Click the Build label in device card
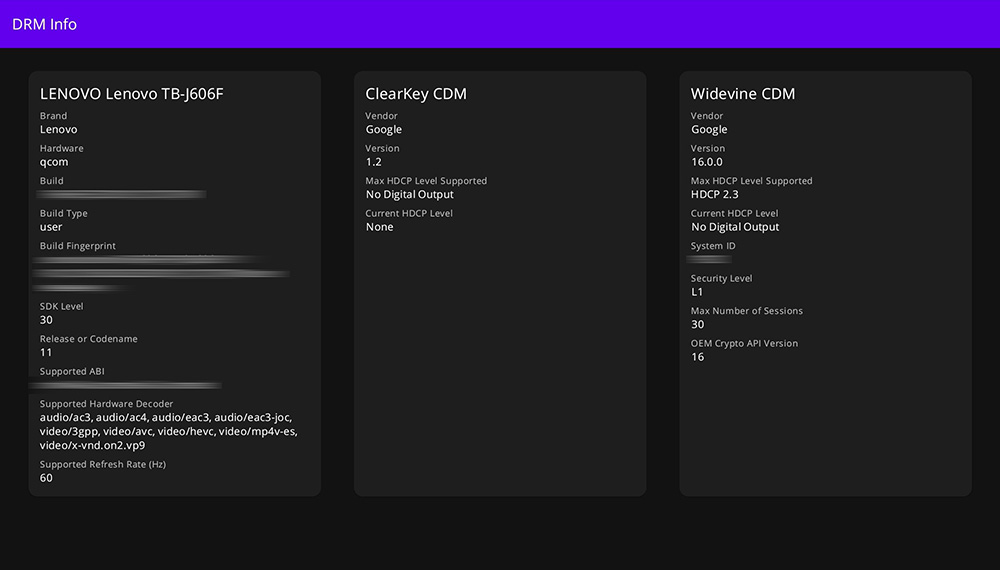Viewport: 1000px width, 570px height. pos(52,181)
